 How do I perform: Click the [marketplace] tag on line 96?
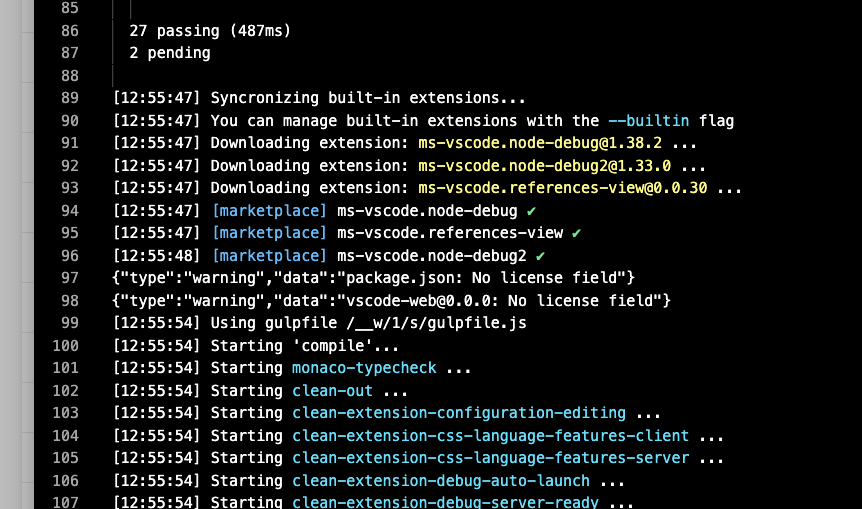269,256
